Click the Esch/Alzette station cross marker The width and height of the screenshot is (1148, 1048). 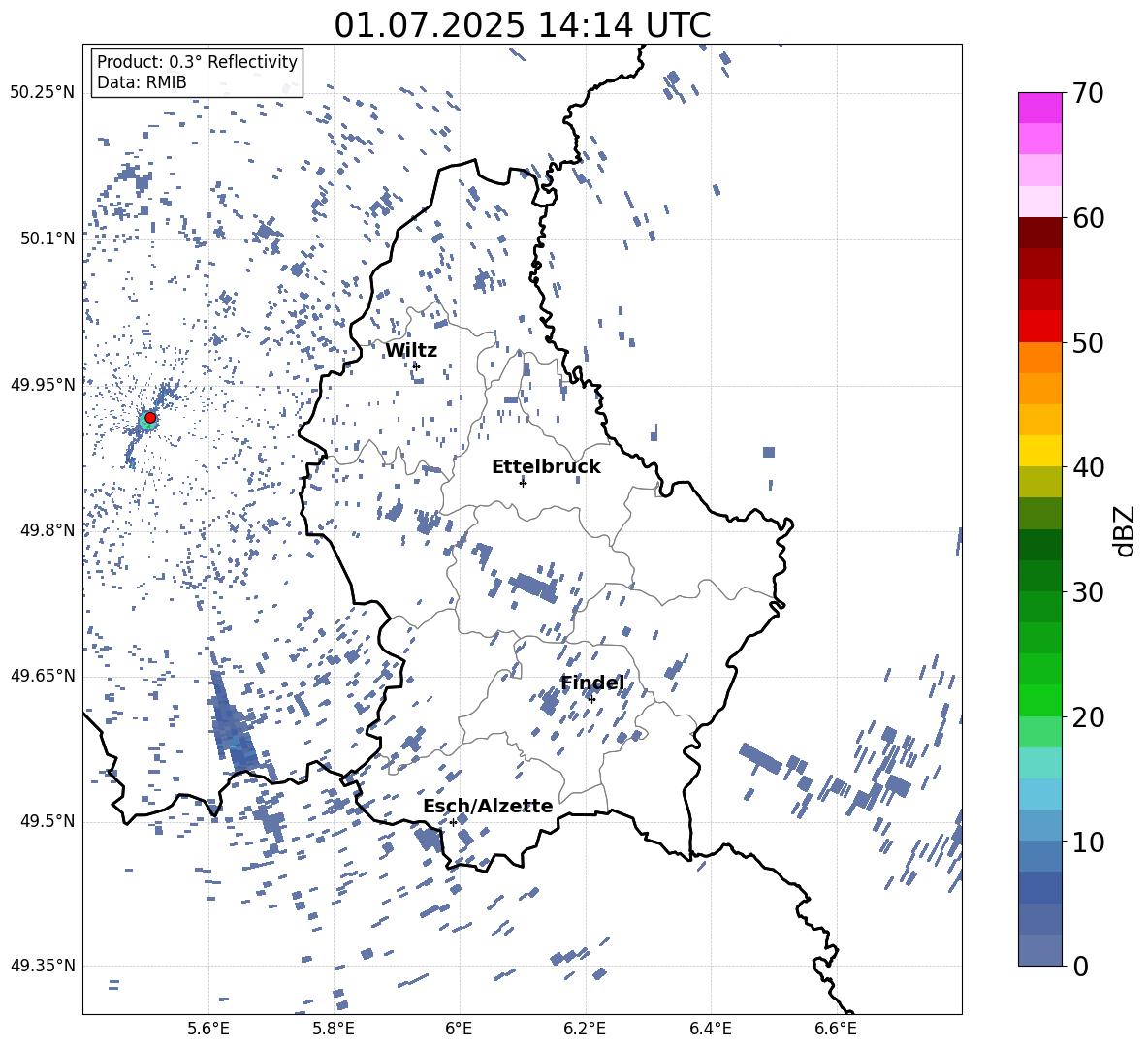(x=453, y=822)
